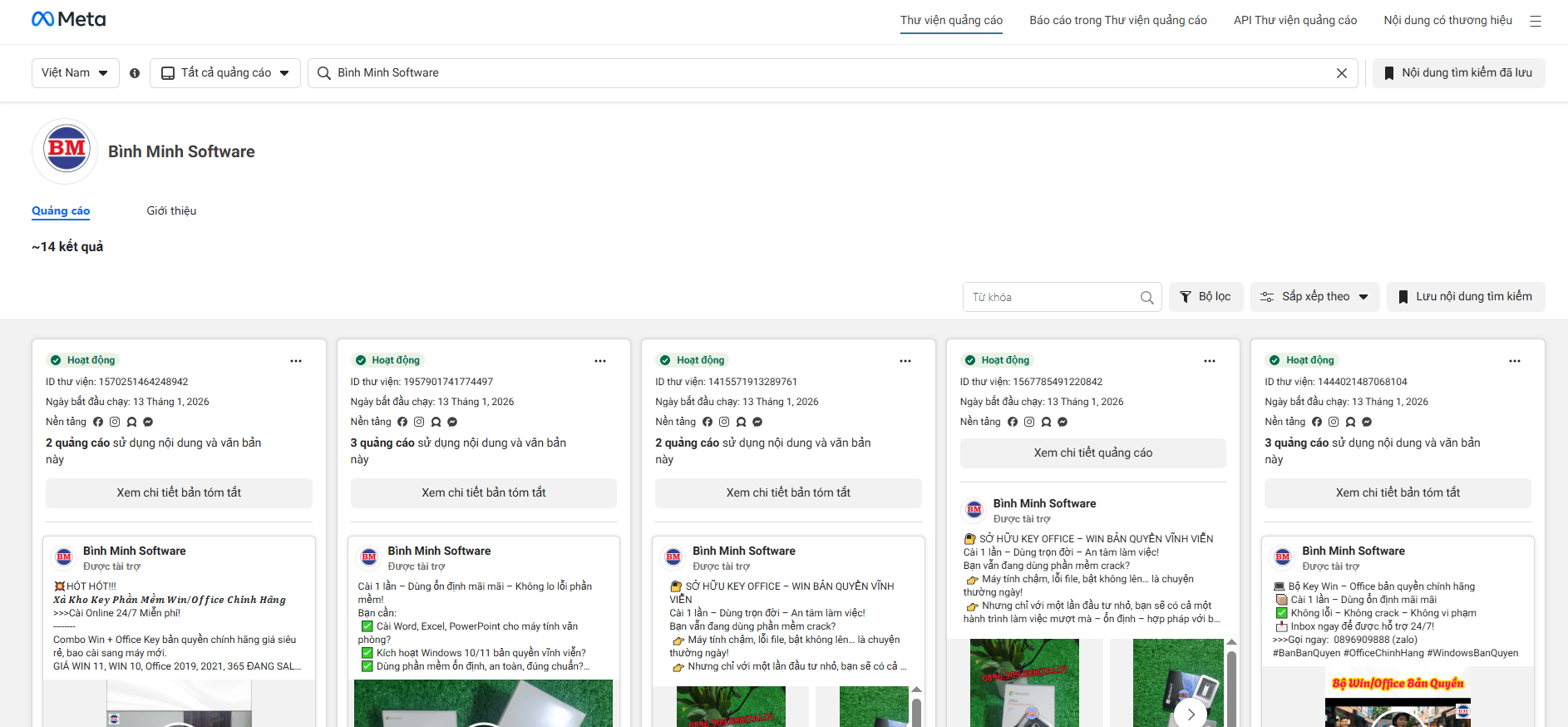Open Báo cáo trong Thư viện quảng cáo
This screenshot has height=727, width=1568.
[1118, 21]
